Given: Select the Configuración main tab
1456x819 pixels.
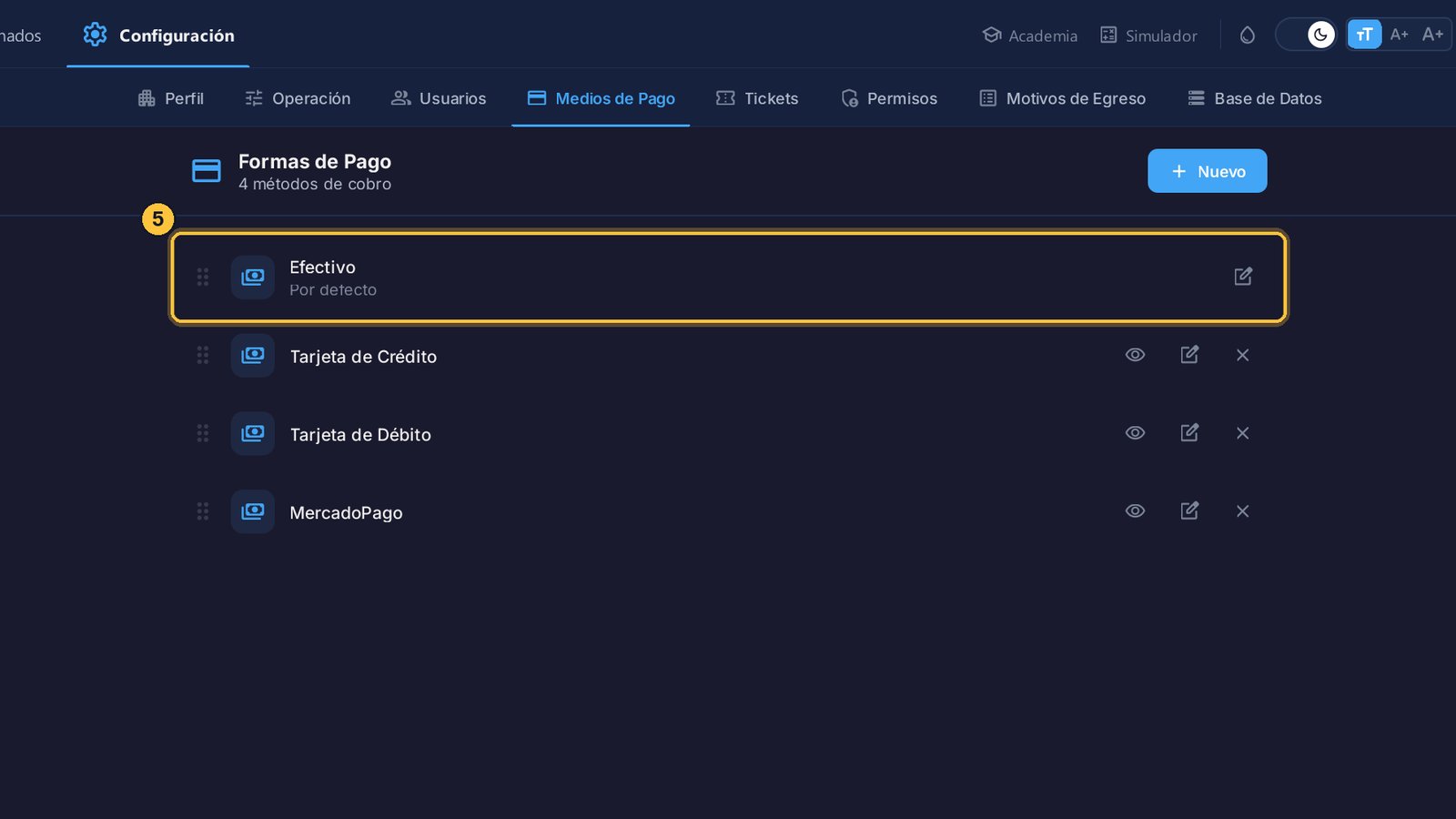Looking at the screenshot, I should (158, 35).
